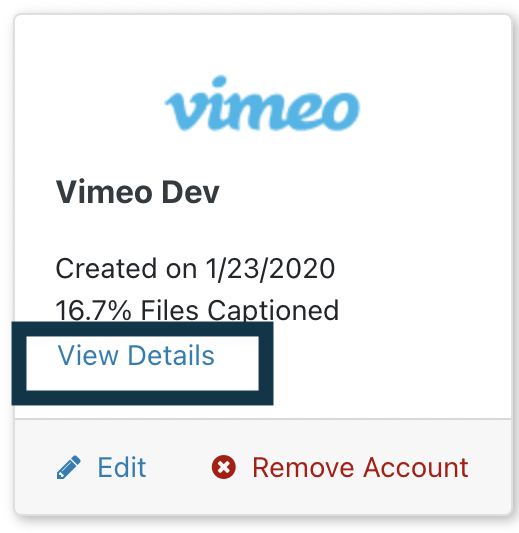Open View Details for Vimeo Dev
Viewport: 519px width, 533px height.
click(136, 355)
